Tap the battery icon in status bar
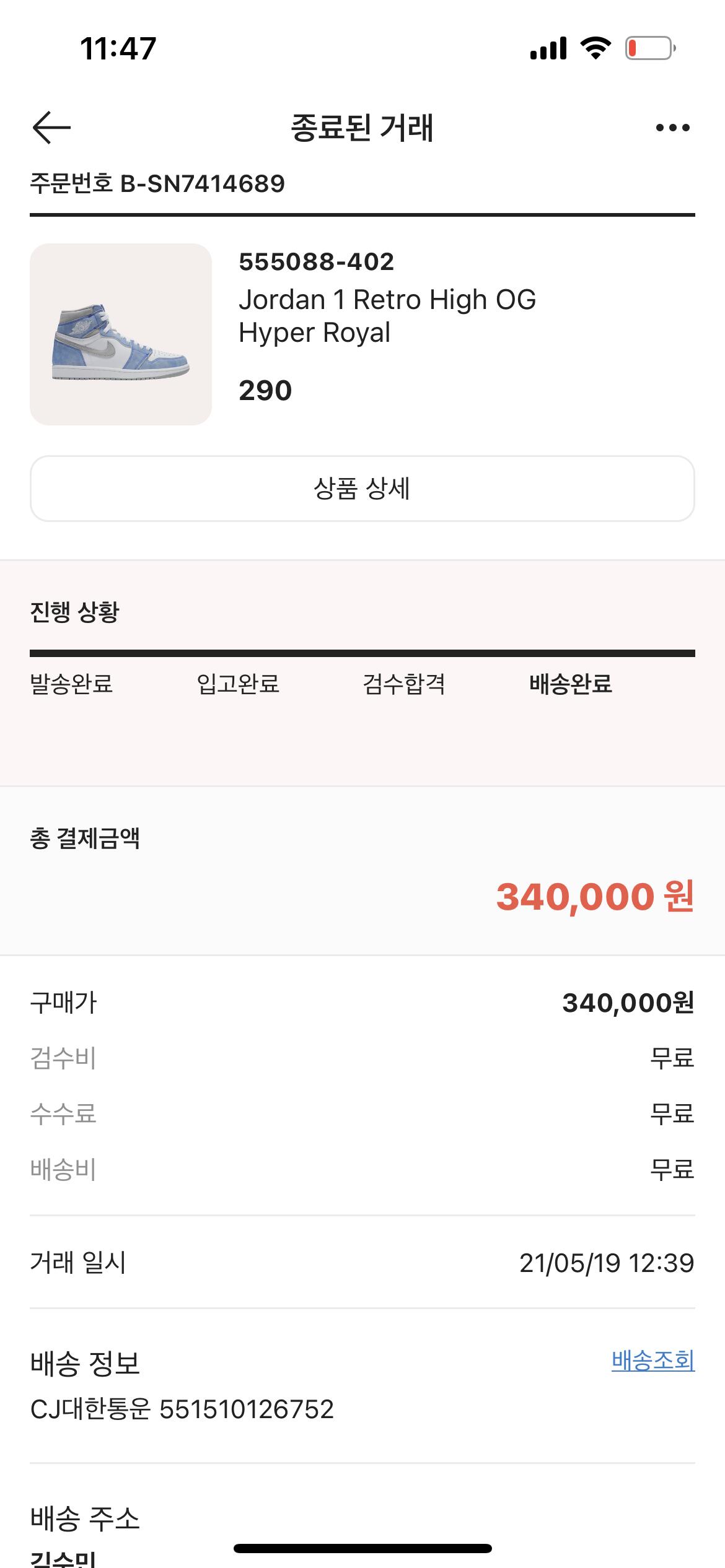725x1568 pixels. click(650, 48)
